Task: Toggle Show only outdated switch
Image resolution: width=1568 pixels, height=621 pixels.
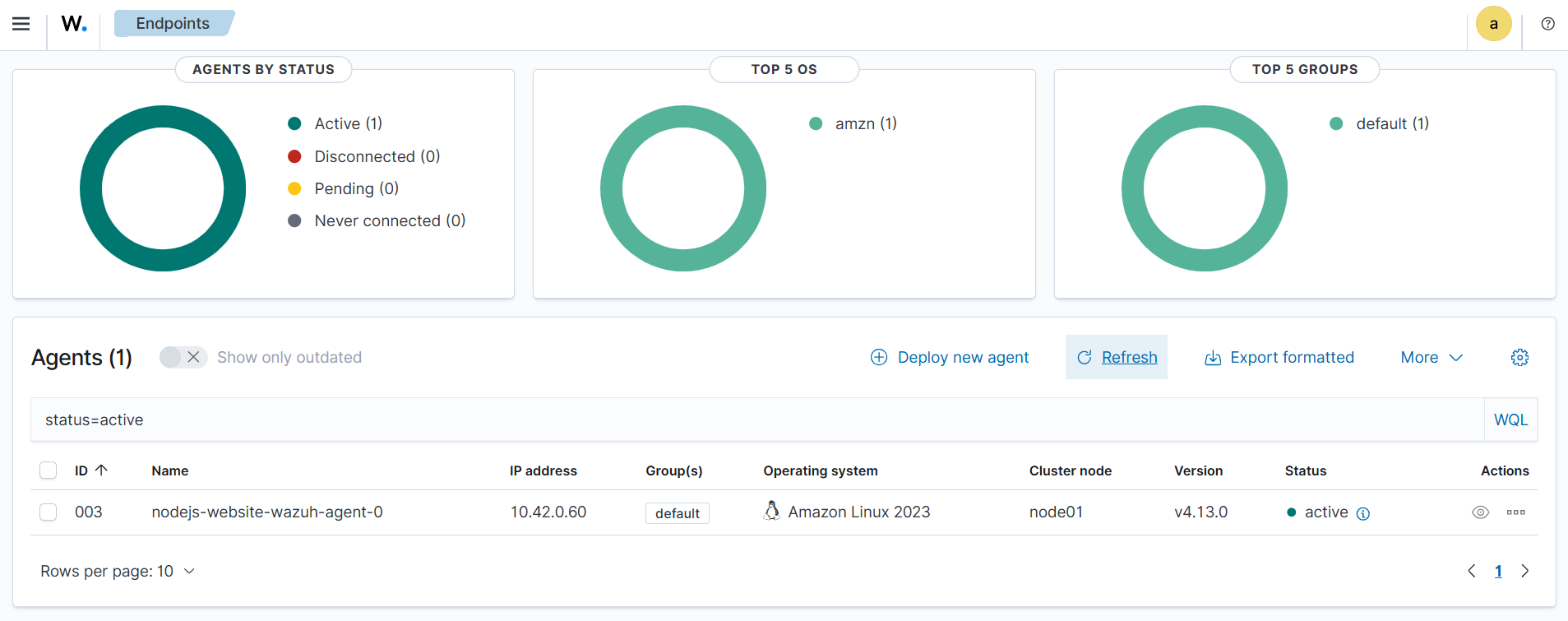Action: (183, 357)
